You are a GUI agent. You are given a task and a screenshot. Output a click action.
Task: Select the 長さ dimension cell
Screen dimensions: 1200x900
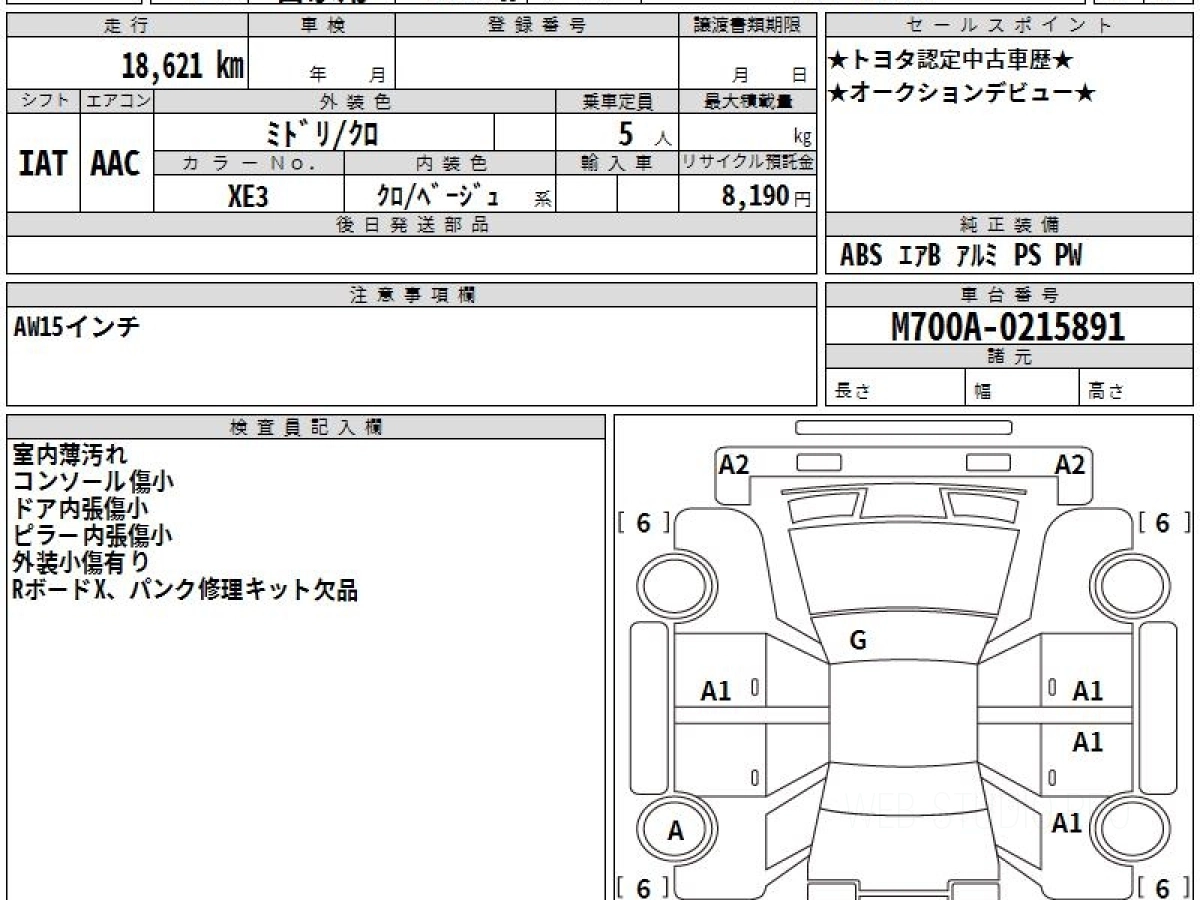point(895,388)
